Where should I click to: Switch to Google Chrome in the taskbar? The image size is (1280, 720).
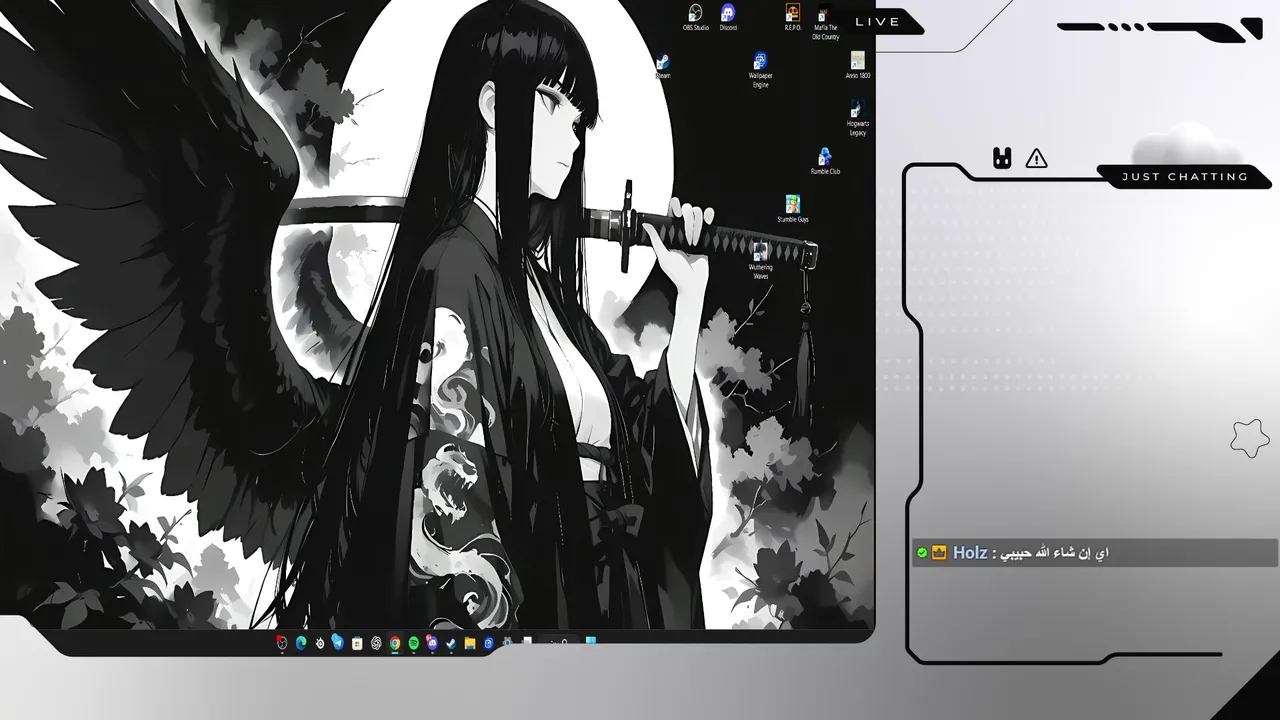coord(395,643)
